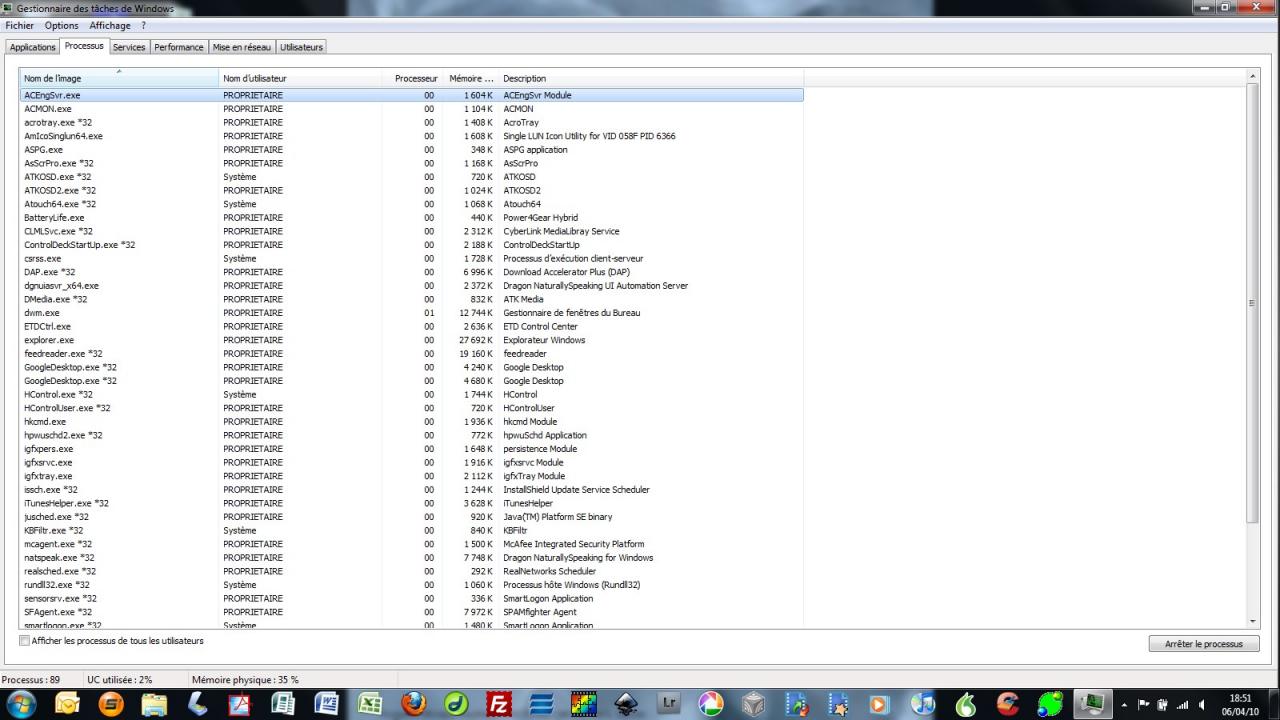Switch to the Utilisateurs tab
1280x720 pixels.
301,47
